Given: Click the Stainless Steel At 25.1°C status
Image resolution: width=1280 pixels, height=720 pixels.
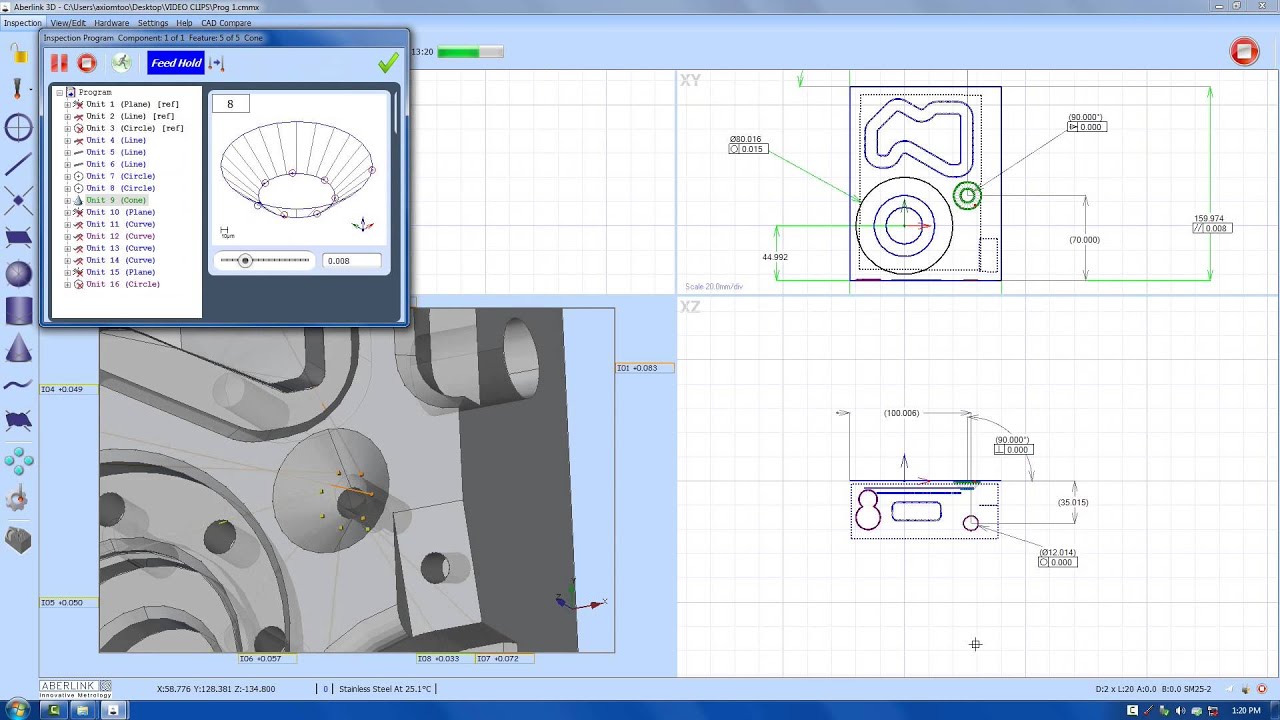Looking at the screenshot, I should 385,689.
